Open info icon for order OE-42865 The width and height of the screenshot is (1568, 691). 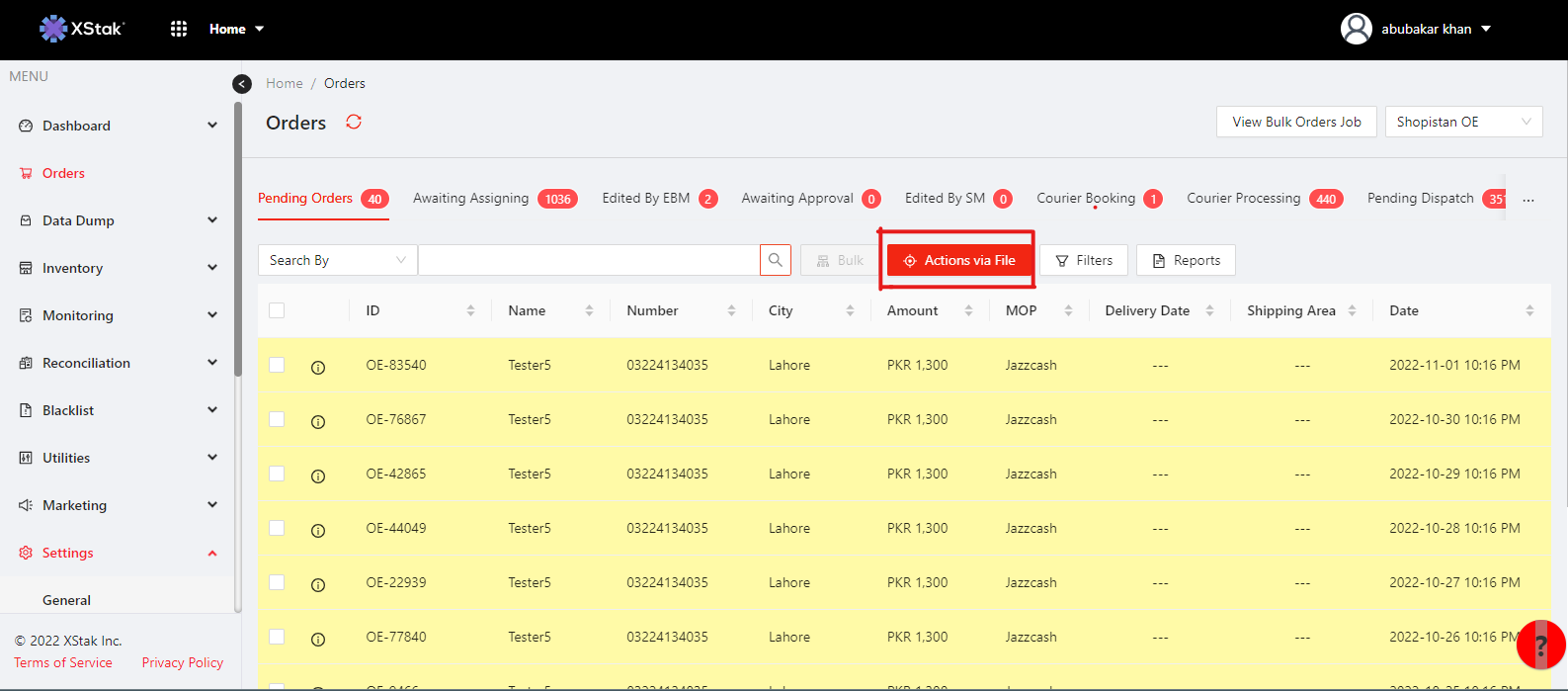[x=318, y=475]
